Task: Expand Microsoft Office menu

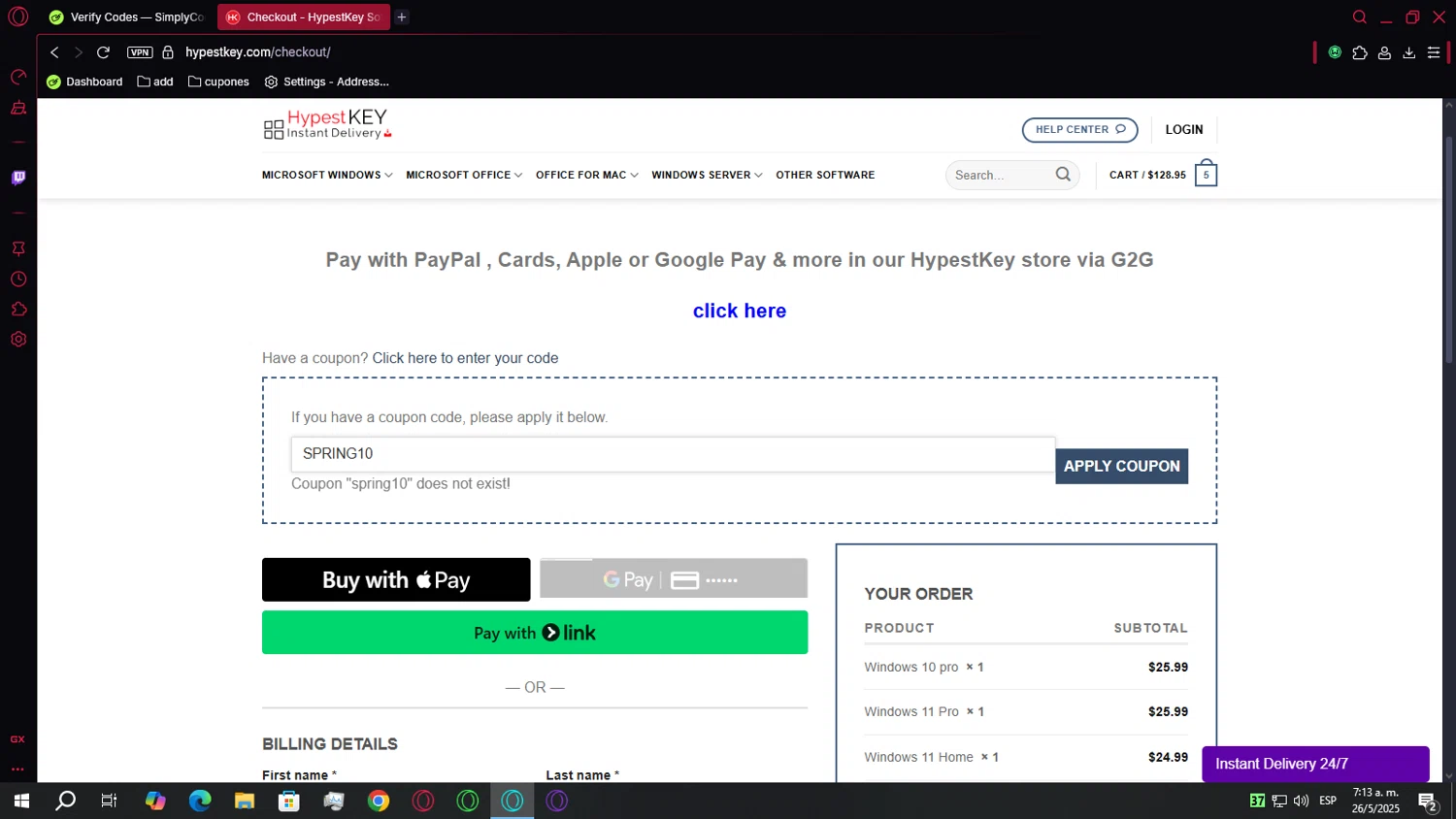Action: pyautogui.click(x=464, y=175)
